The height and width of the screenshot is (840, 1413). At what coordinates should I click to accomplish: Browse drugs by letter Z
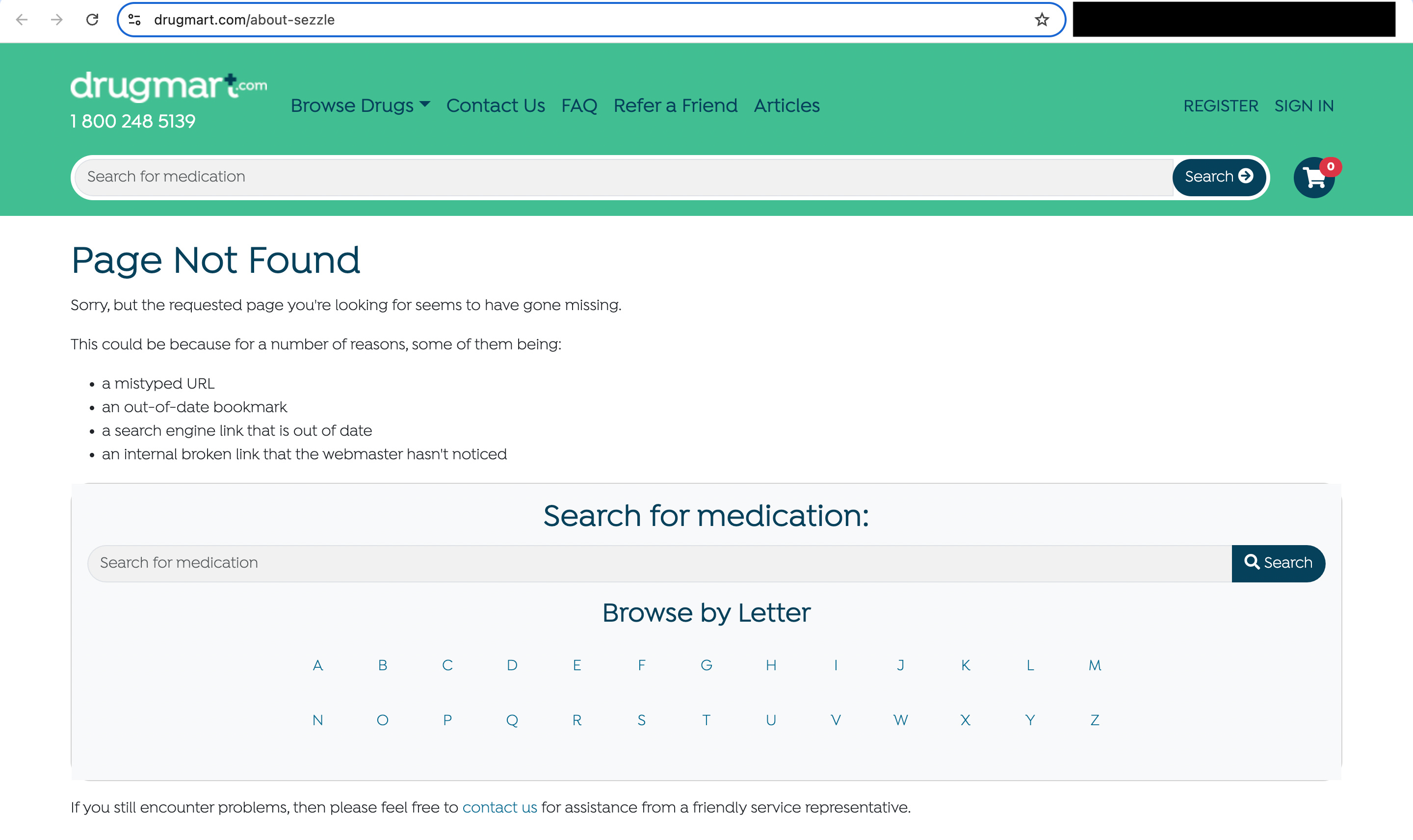click(x=1095, y=721)
